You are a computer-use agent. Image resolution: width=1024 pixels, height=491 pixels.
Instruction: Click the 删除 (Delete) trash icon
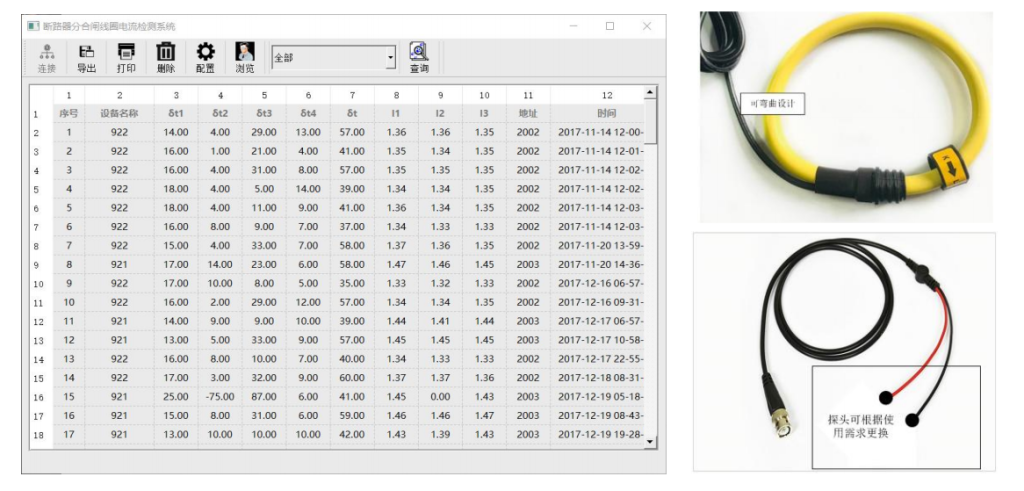tap(166, 58)
